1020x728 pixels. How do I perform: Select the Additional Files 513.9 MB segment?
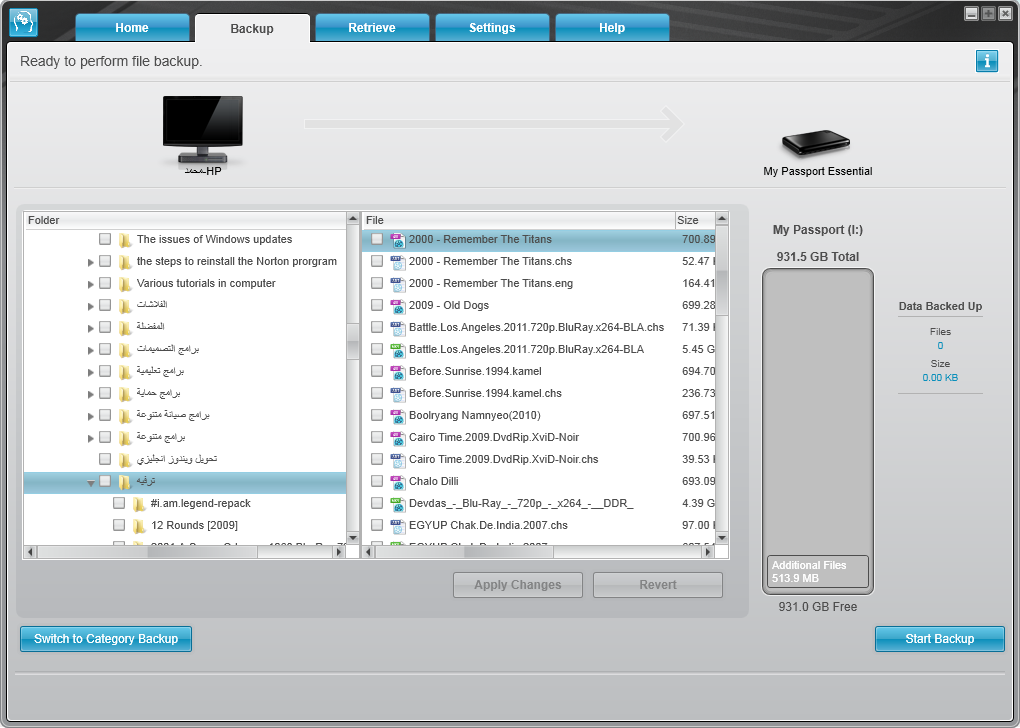tap(818, 572)
